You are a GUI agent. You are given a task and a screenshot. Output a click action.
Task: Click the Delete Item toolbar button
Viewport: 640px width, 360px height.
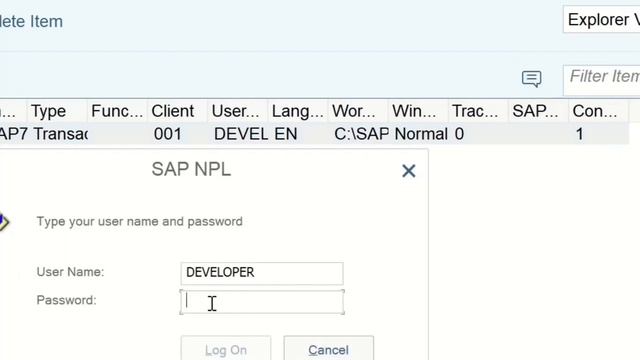pos(31,21)
